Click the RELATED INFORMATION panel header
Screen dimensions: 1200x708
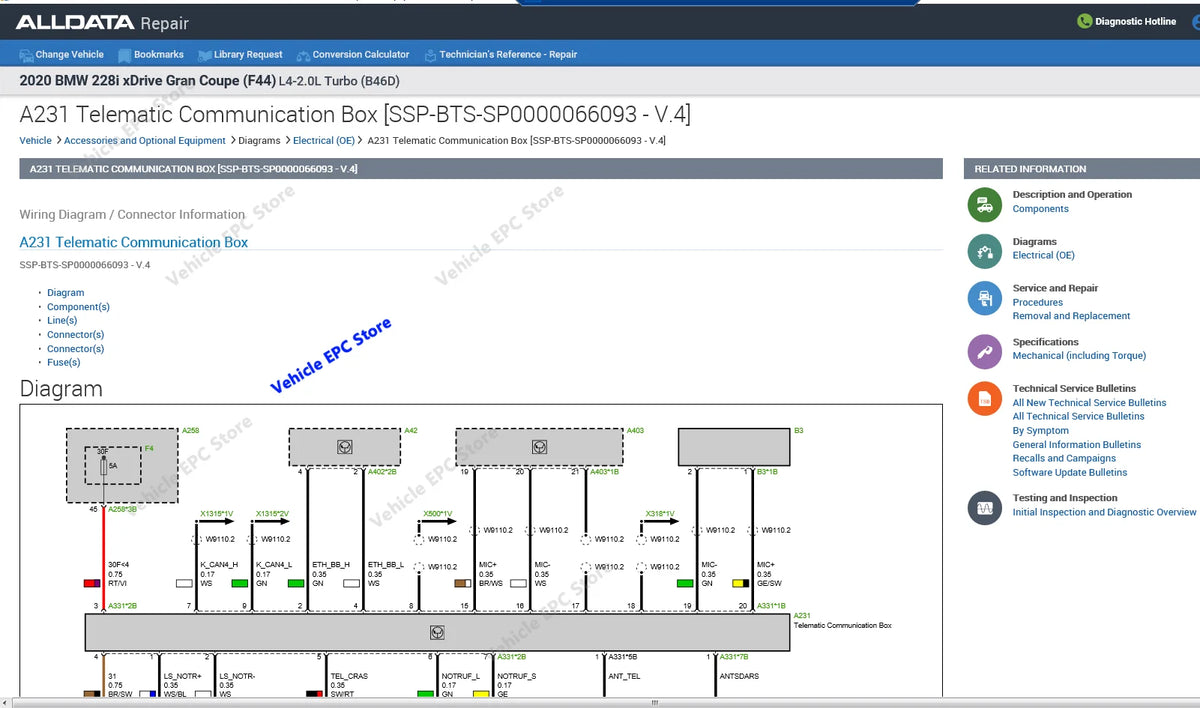tap(1081, 169)
